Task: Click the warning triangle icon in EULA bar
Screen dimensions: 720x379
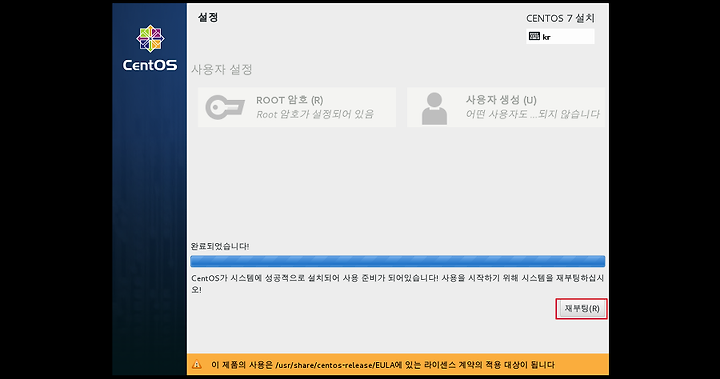Action: (197, 365)
